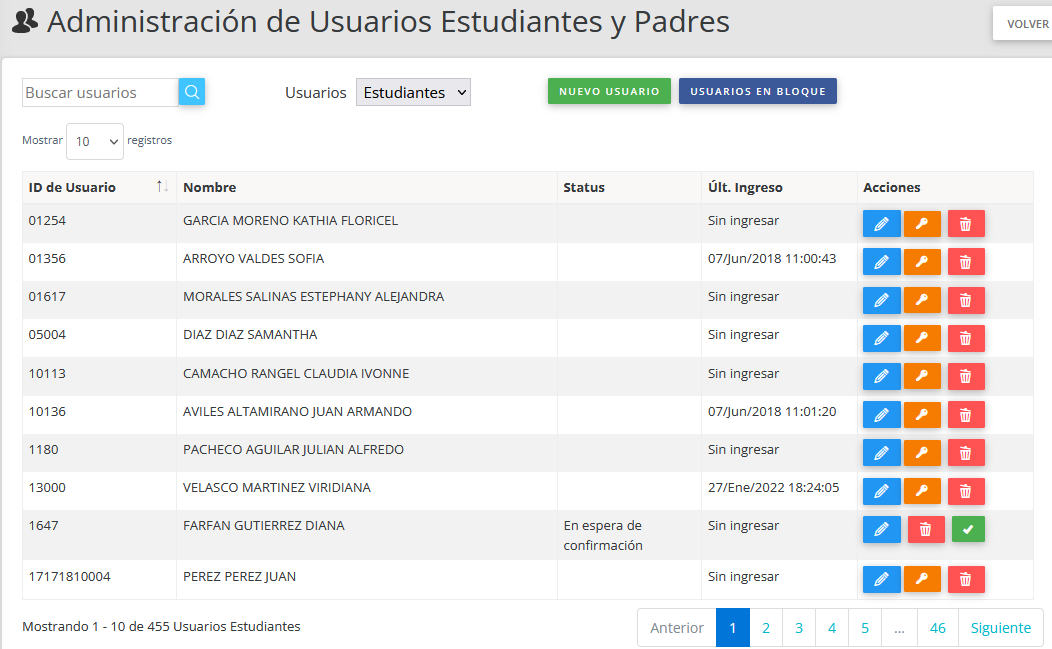Jump to page 46 of results

pos(937,628)
